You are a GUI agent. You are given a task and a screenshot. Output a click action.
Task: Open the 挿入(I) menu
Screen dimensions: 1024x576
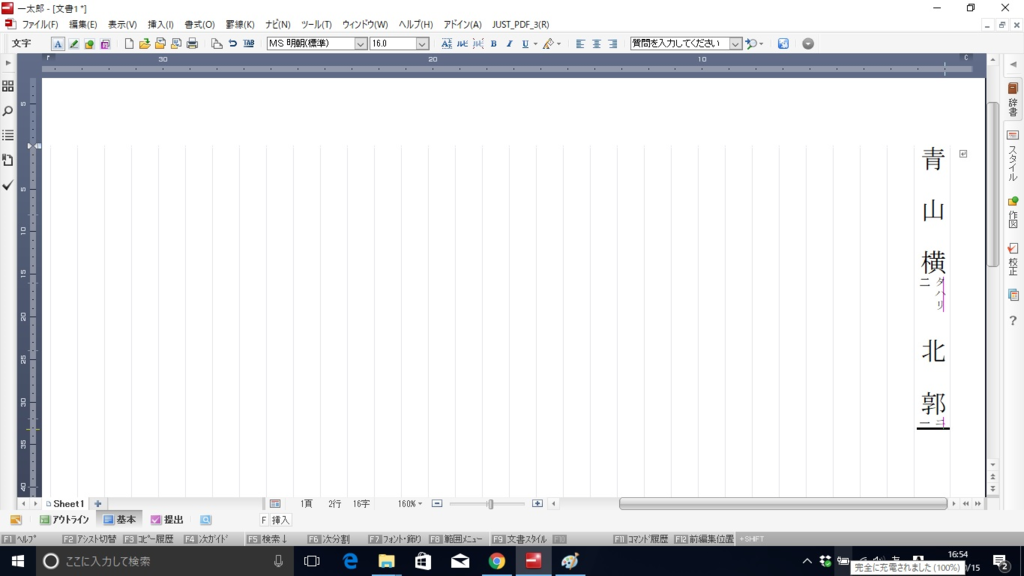tap(161, 24)
